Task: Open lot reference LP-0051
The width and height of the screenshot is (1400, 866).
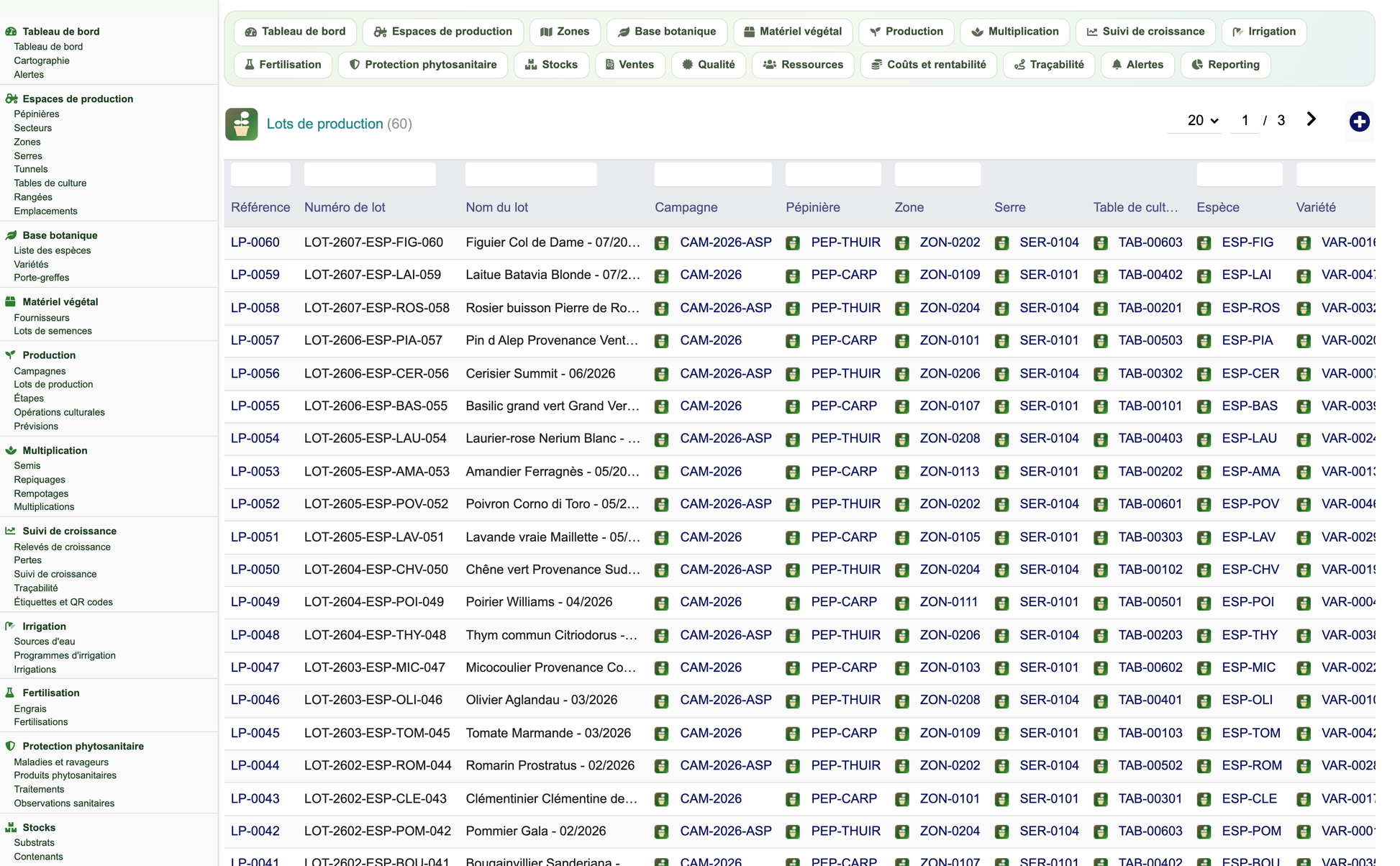Action: point(255,537)
